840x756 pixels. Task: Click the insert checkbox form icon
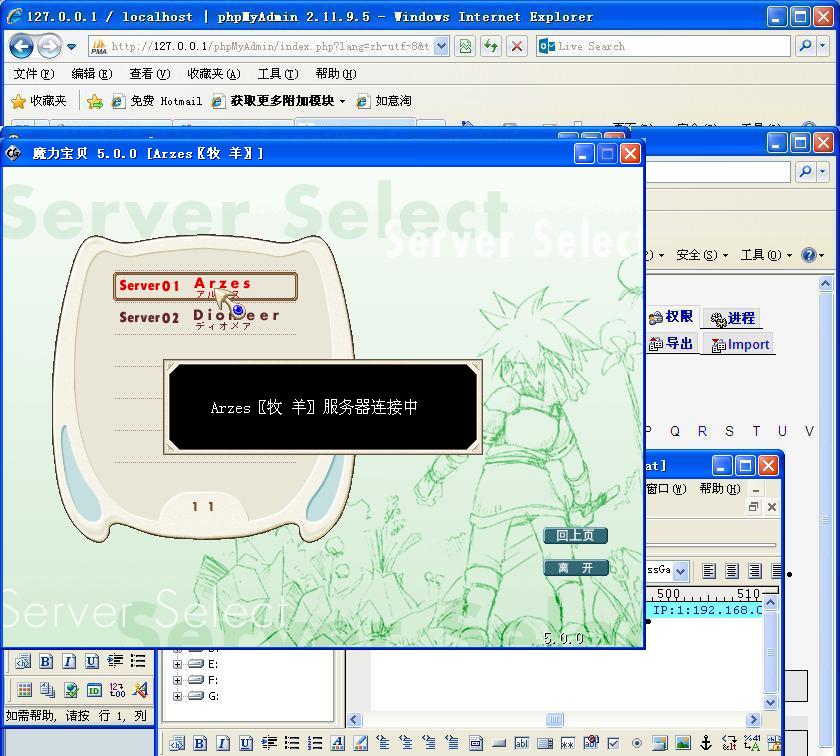[x=613, y=743]
